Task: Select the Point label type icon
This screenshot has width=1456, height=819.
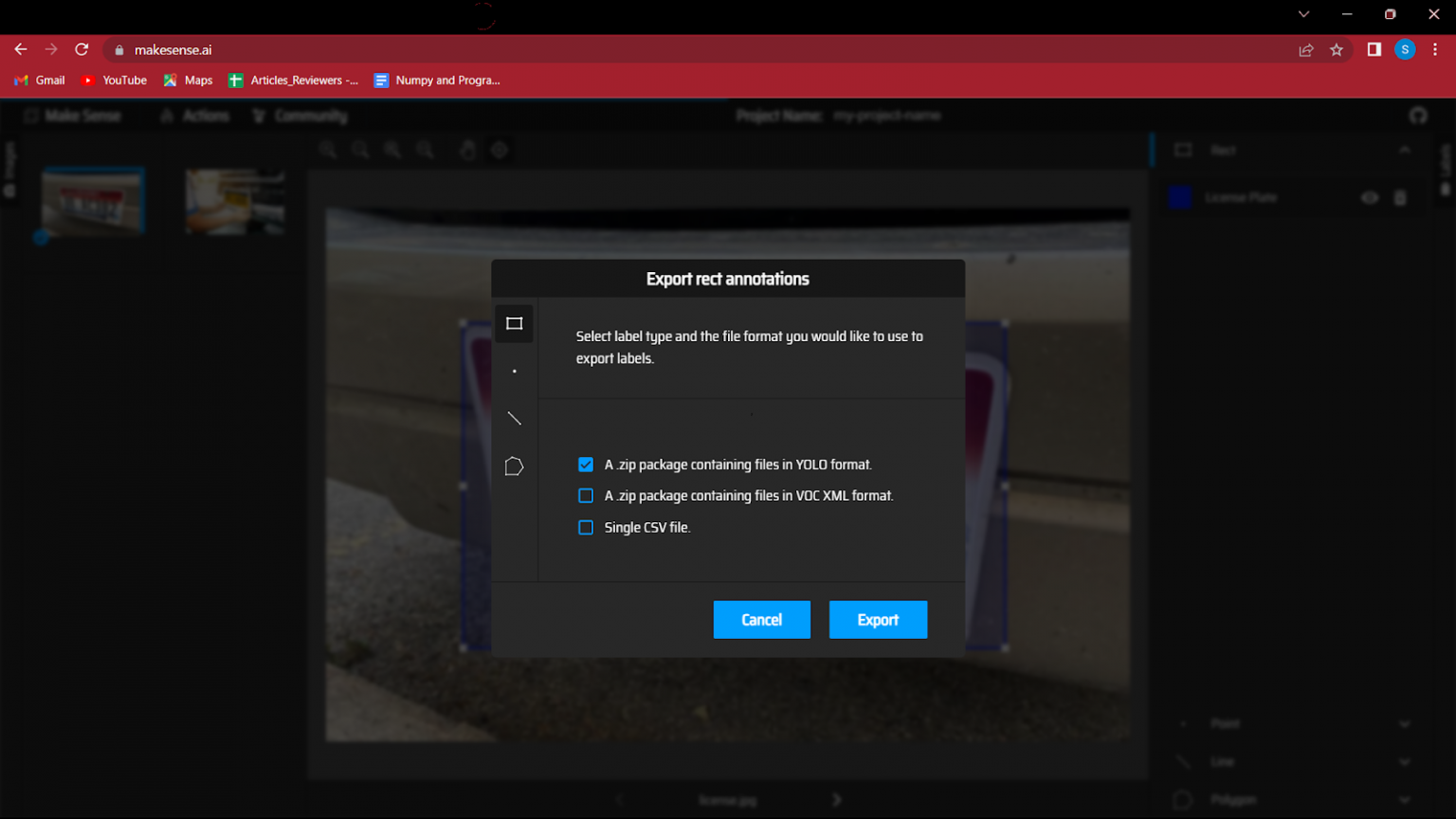Action: pyautogui.click(x=514, y=371)
